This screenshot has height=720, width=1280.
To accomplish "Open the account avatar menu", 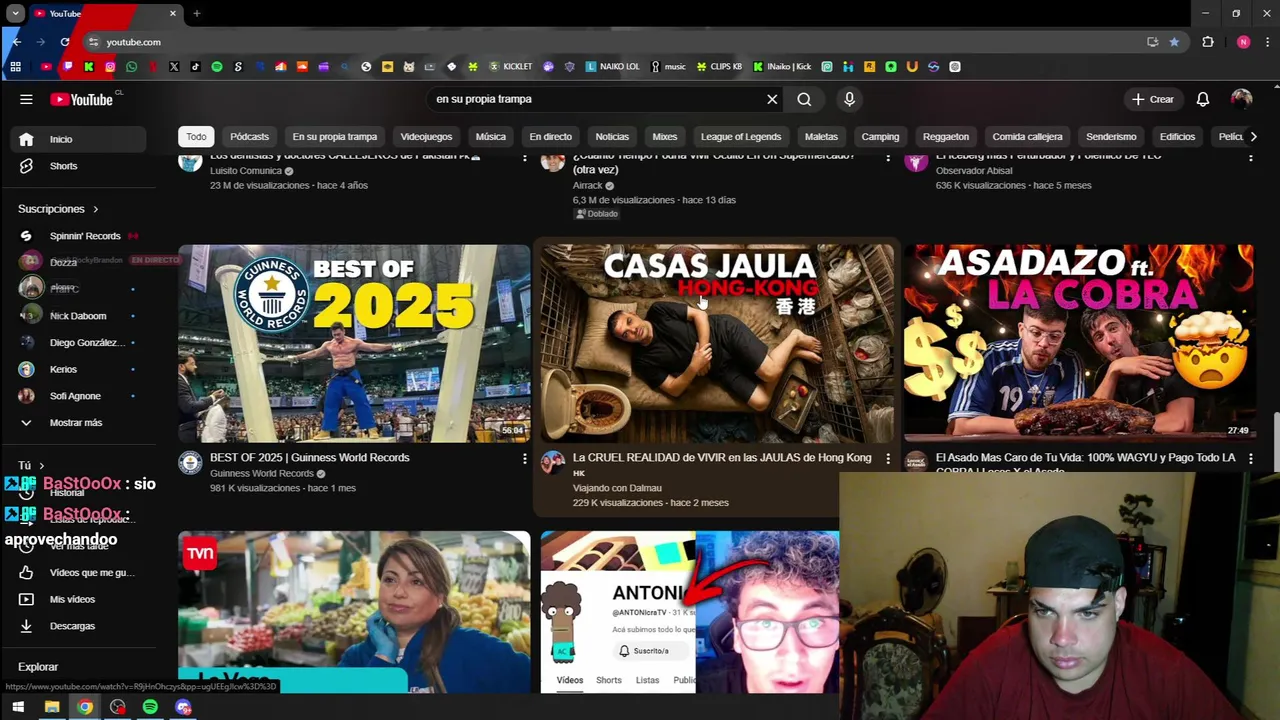I will 1241,99.
